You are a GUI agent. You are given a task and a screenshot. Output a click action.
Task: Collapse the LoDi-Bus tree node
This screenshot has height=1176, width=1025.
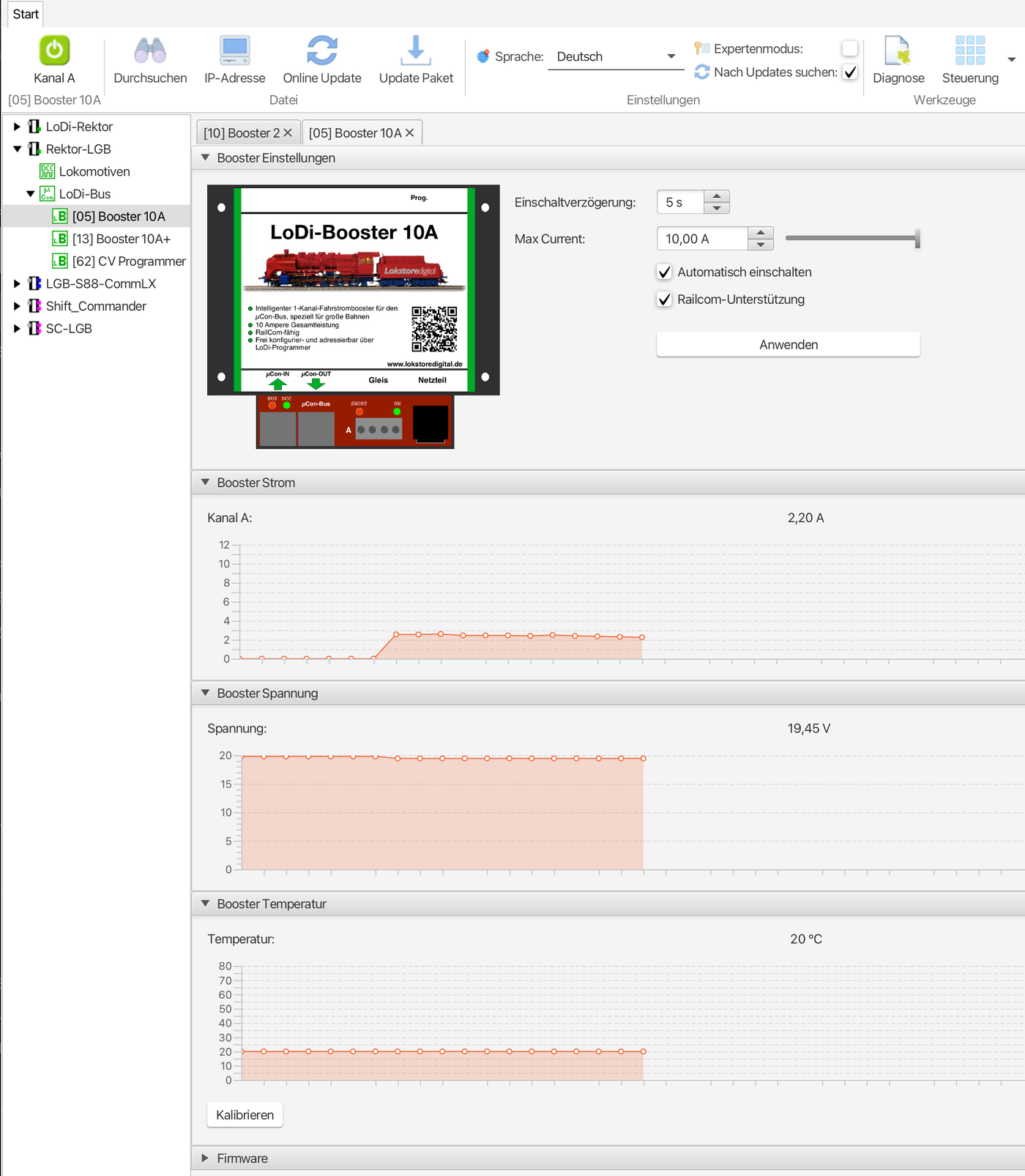(30, 194)
